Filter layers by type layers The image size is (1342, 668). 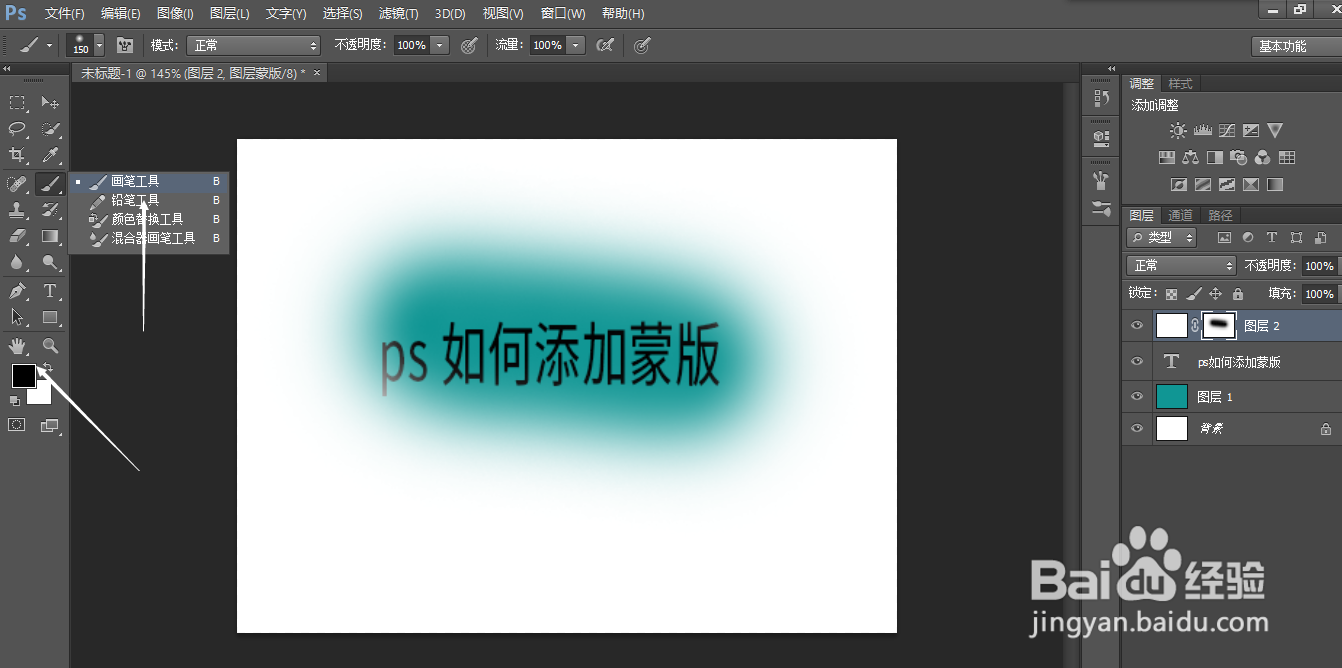[1272, 238]
